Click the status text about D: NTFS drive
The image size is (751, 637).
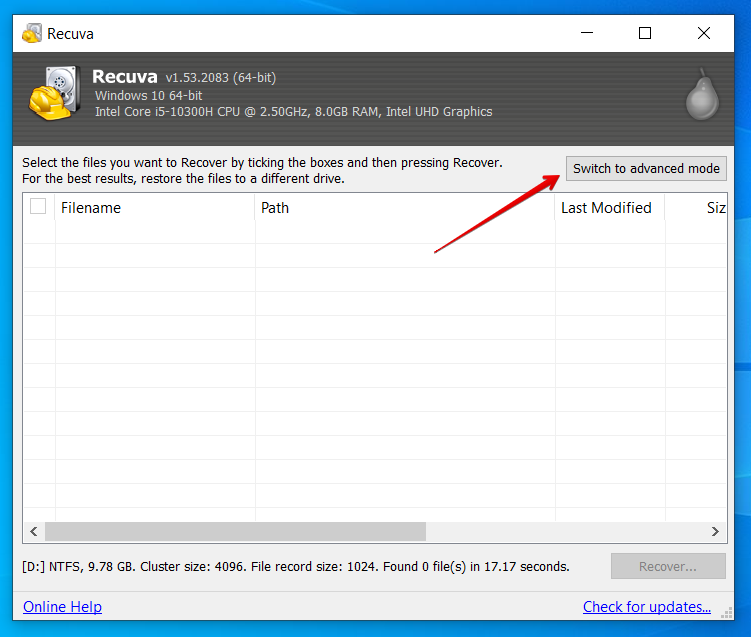coord(296,567)
